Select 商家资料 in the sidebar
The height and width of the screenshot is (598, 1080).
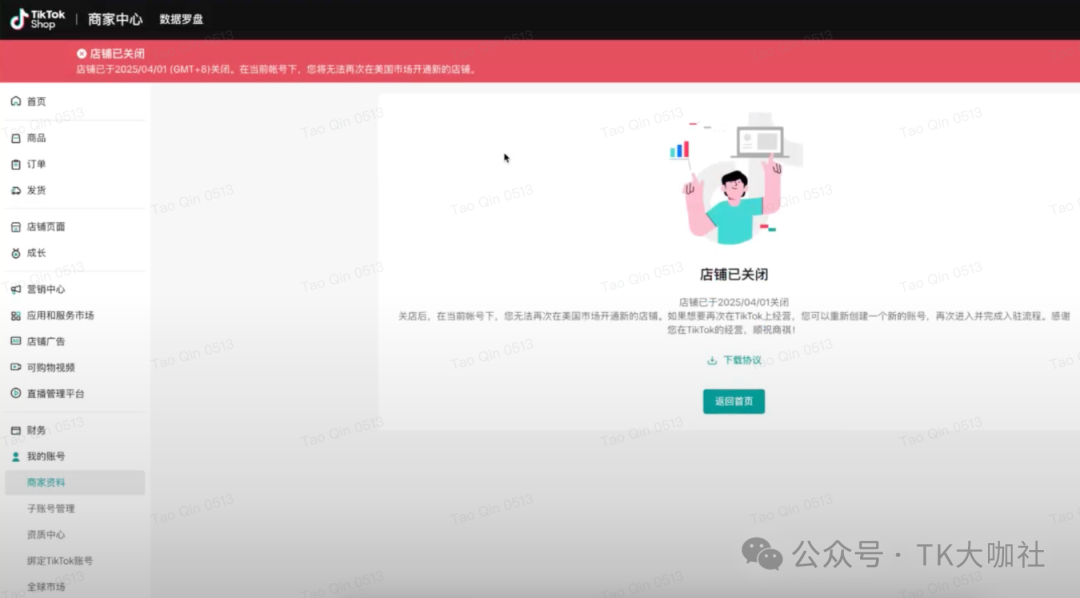[46, 482]
